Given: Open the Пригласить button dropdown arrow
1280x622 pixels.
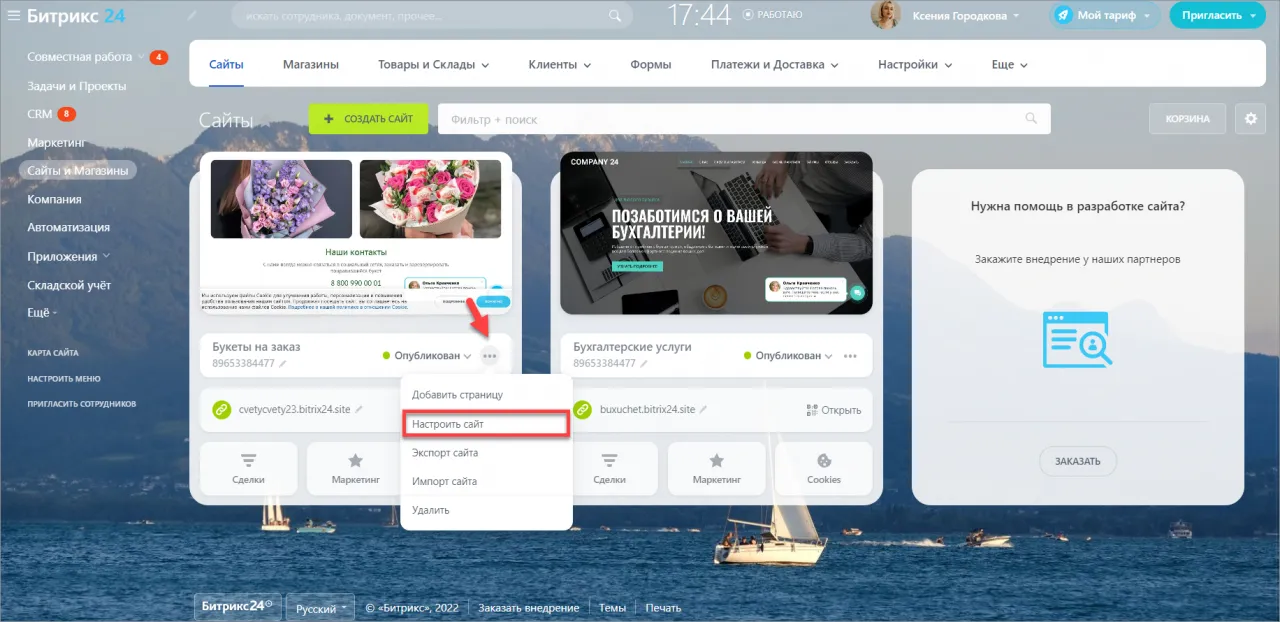Looking at the screenshot, I should (x=1252, y=16).
